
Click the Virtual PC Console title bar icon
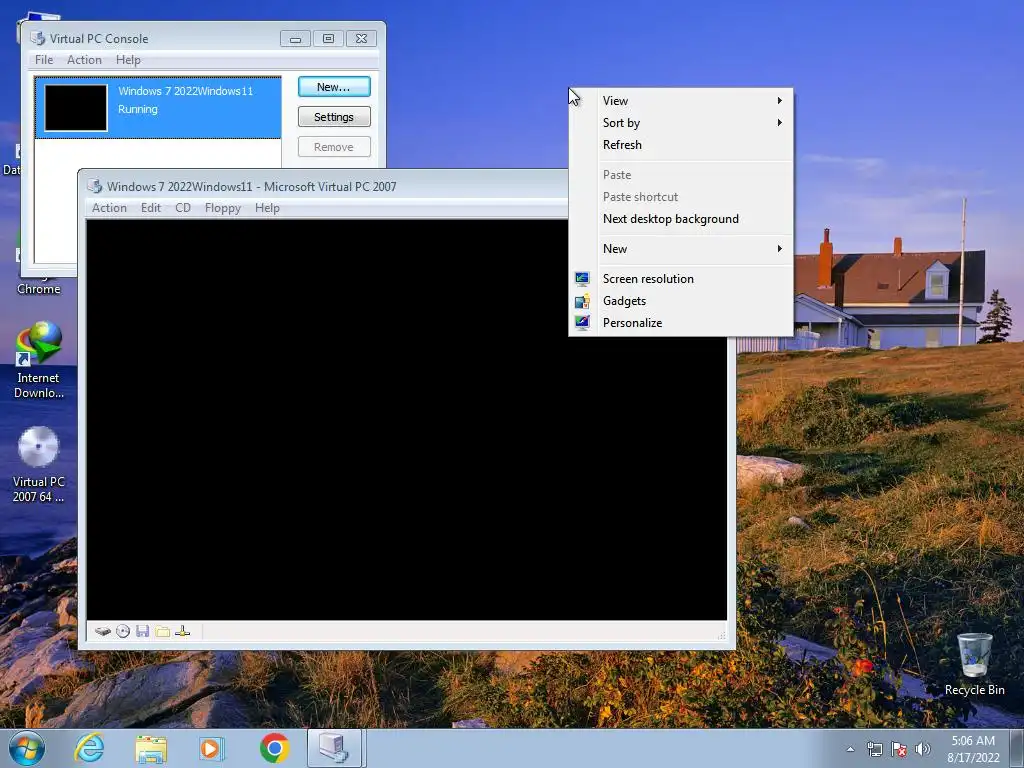(x=38, y=39)
